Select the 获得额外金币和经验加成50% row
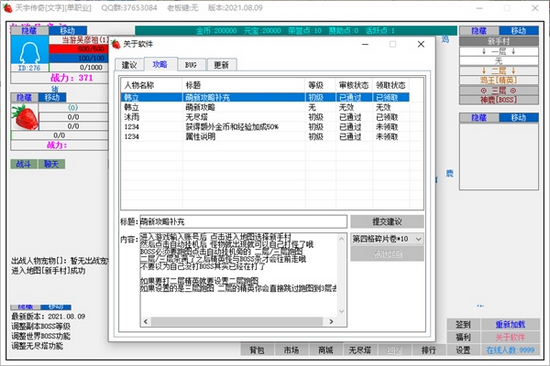Image resolution: width=550 pixels, height=366 pixels. pos(265,127)
